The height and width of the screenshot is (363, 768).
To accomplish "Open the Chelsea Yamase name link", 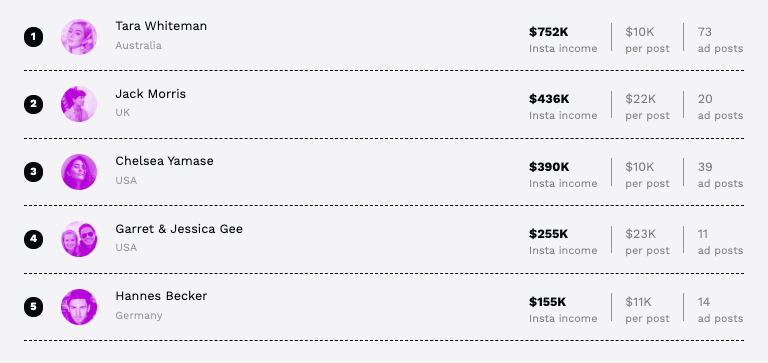I will pos(164,161).
